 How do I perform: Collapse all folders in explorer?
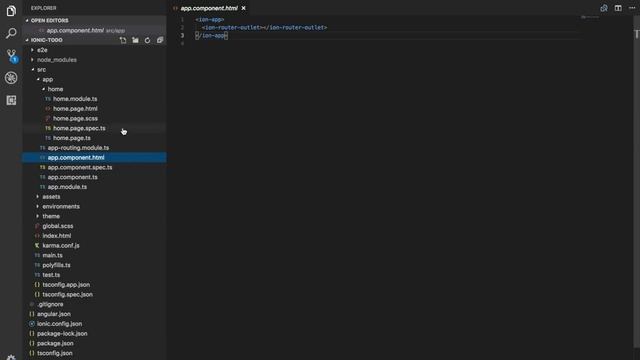coord(160,40)
